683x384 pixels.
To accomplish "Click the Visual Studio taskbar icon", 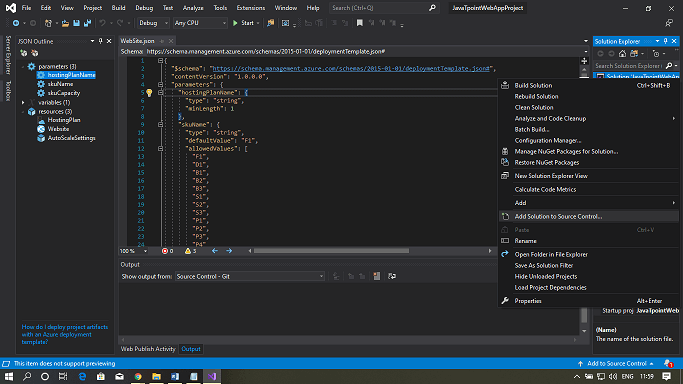I will [x=212, y=376].
